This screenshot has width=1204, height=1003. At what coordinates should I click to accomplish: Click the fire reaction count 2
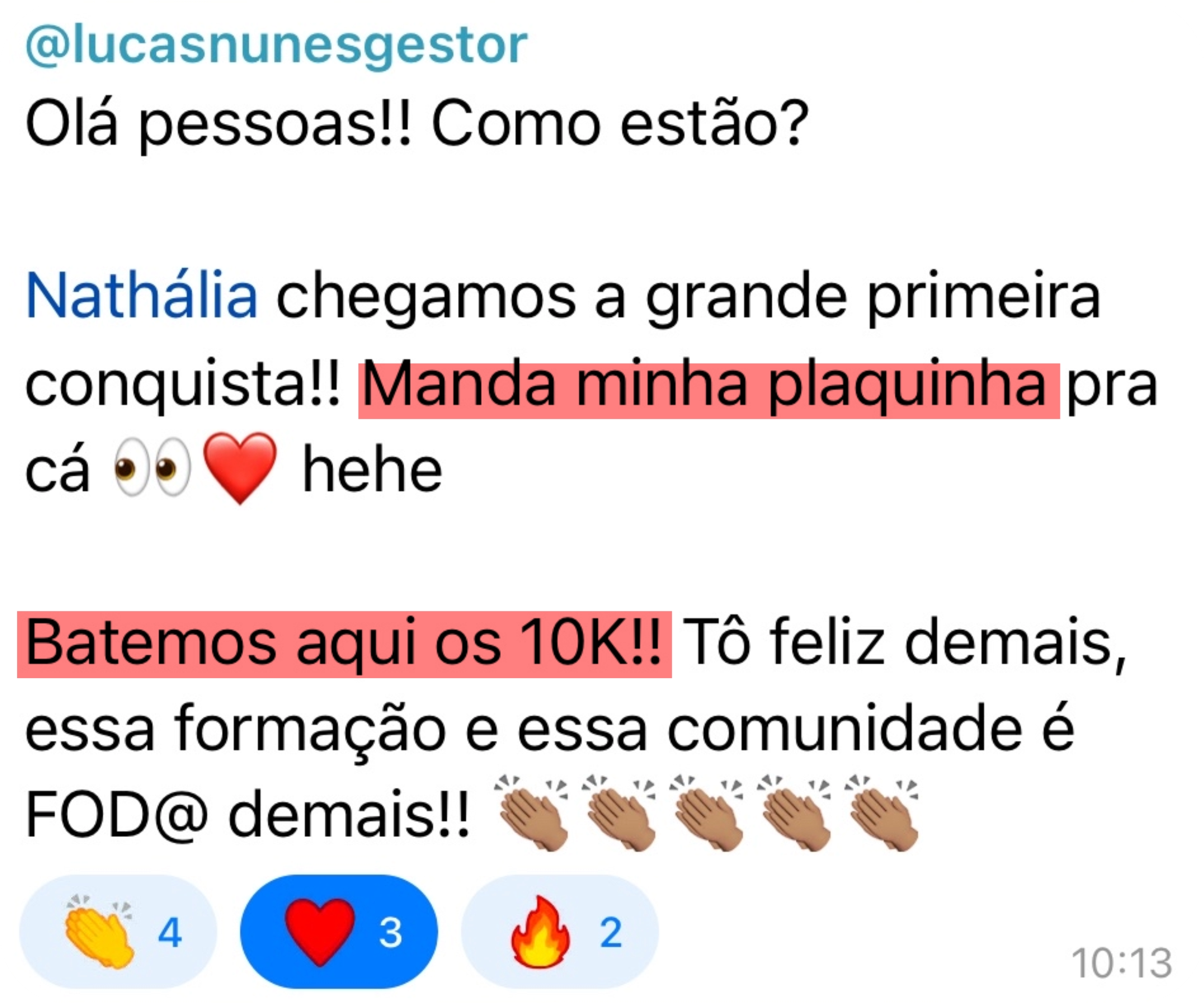tap(611, 933)
